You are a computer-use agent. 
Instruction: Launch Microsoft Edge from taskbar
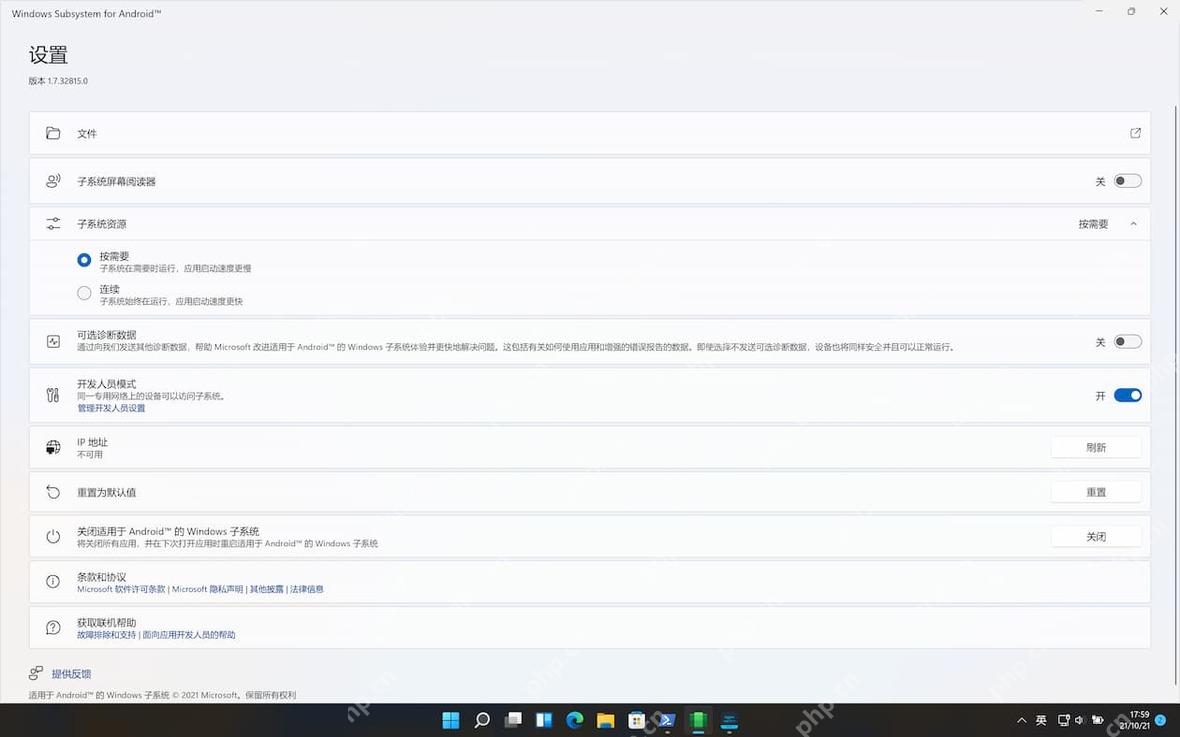tap(575, 720)
